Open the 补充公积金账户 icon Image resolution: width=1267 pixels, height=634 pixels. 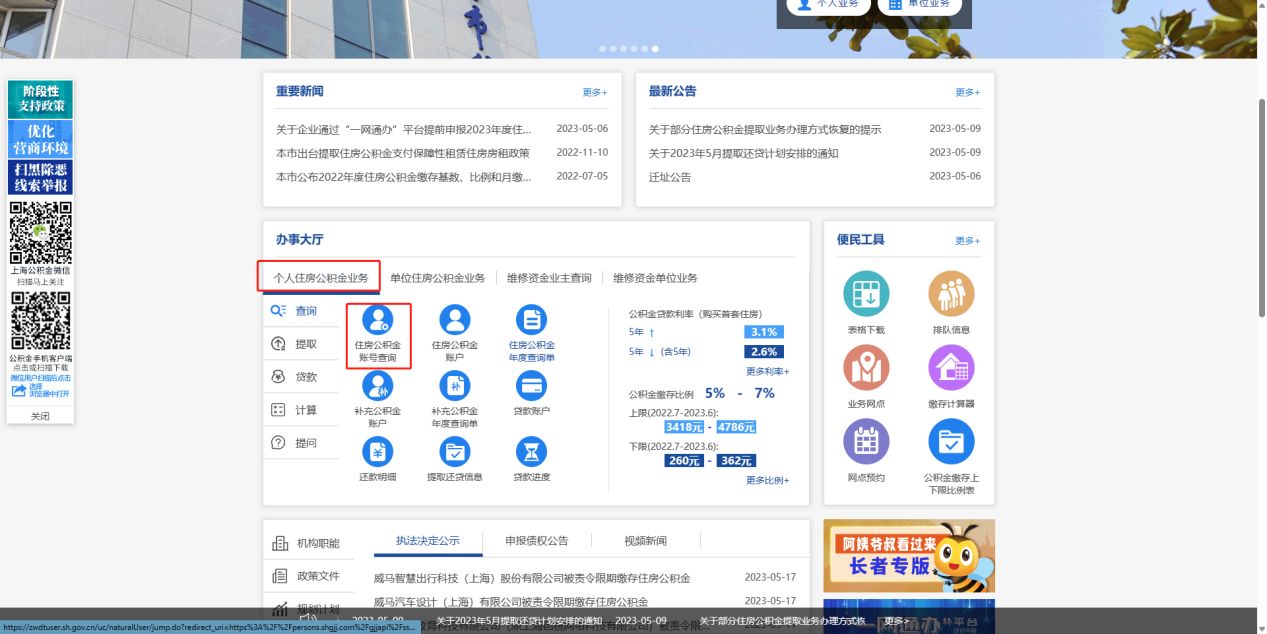(x=377, y=386)
